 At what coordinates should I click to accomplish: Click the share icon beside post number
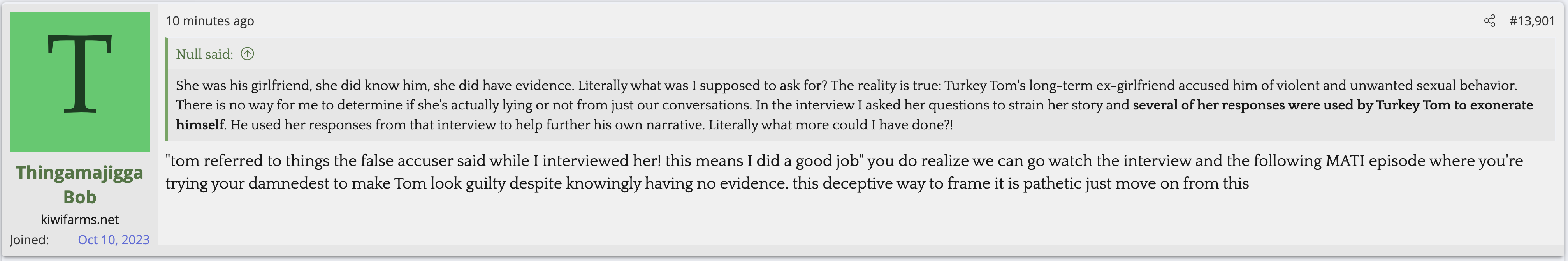point(1489,21)
